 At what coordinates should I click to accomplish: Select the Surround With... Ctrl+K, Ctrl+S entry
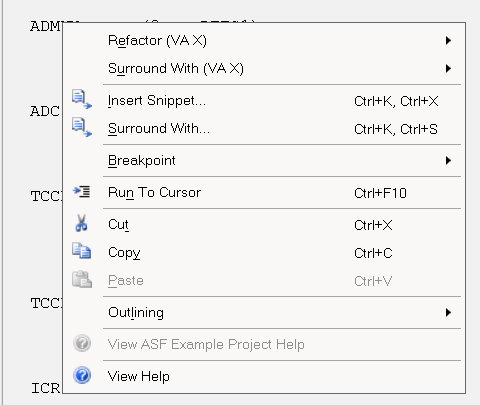[x=264, y=129]
